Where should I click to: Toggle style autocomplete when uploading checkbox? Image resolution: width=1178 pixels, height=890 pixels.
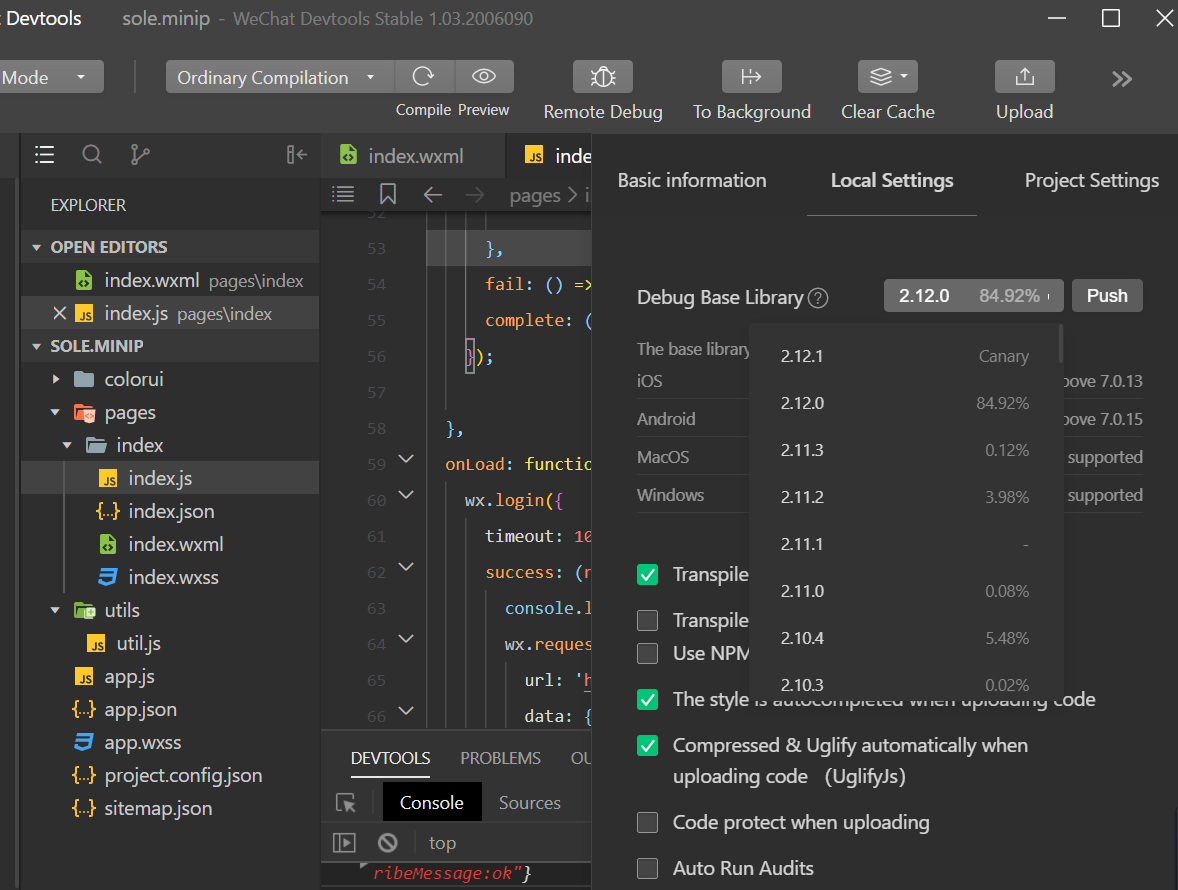(x=648, y=699)
